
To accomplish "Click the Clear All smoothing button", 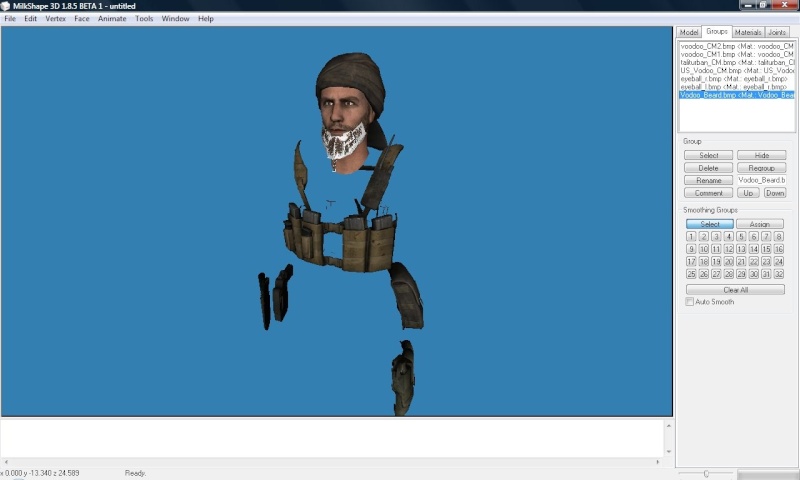I will (x=735, y=290).
